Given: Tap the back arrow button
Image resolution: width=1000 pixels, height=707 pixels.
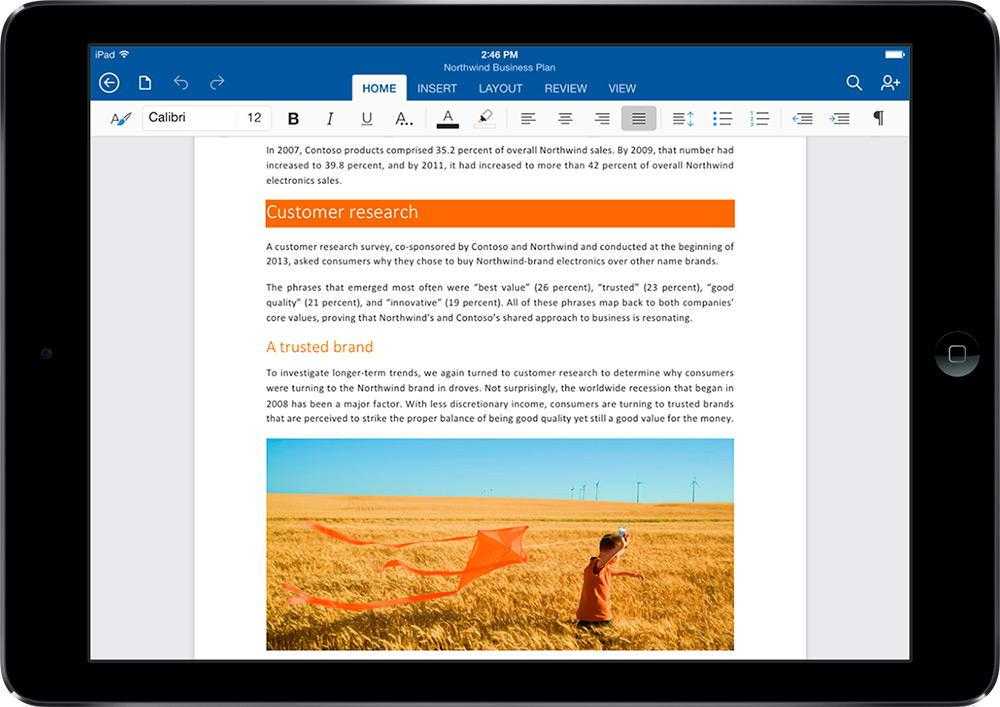Looking at the screenshot, I should (x=110, y=83).
